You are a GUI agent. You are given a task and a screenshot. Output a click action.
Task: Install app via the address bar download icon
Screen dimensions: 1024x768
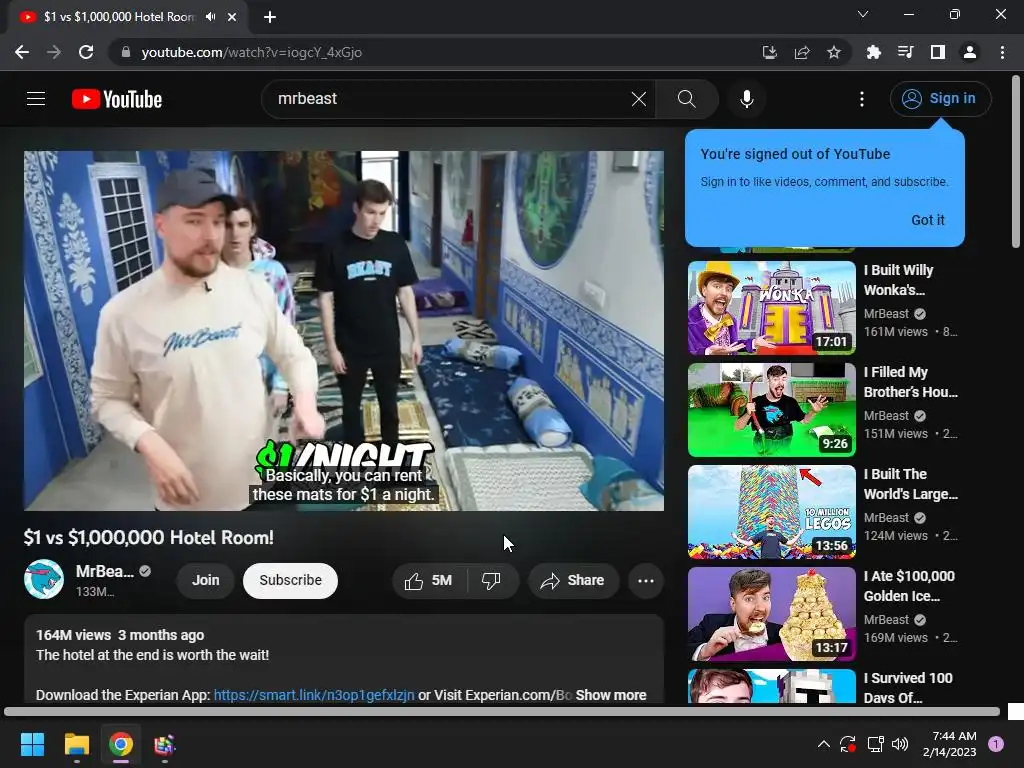tap(770, 52)
